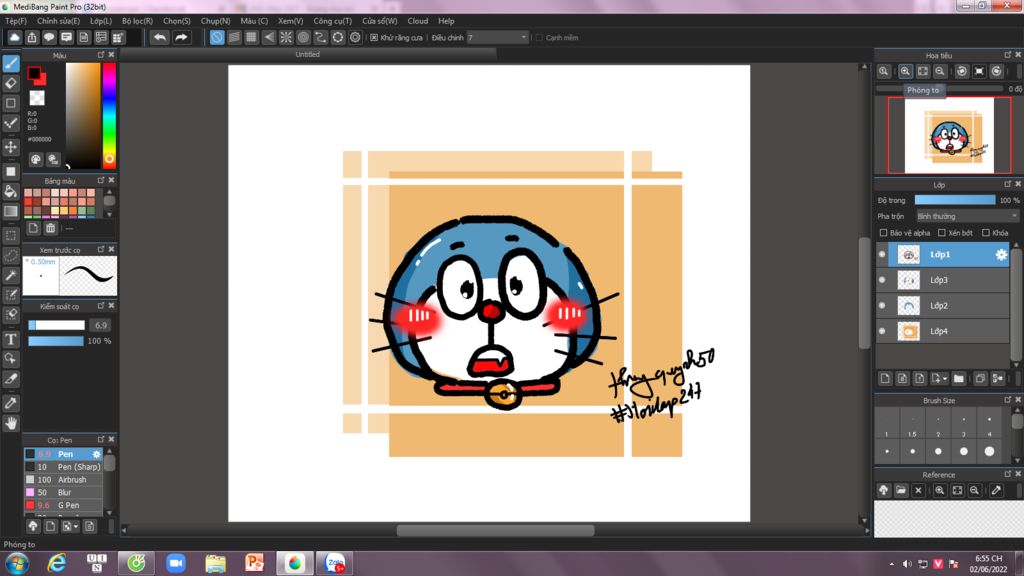Screen dimensions: 1024x576
Task: Click the Độ trong opacity slider
Action: (955, 200)
